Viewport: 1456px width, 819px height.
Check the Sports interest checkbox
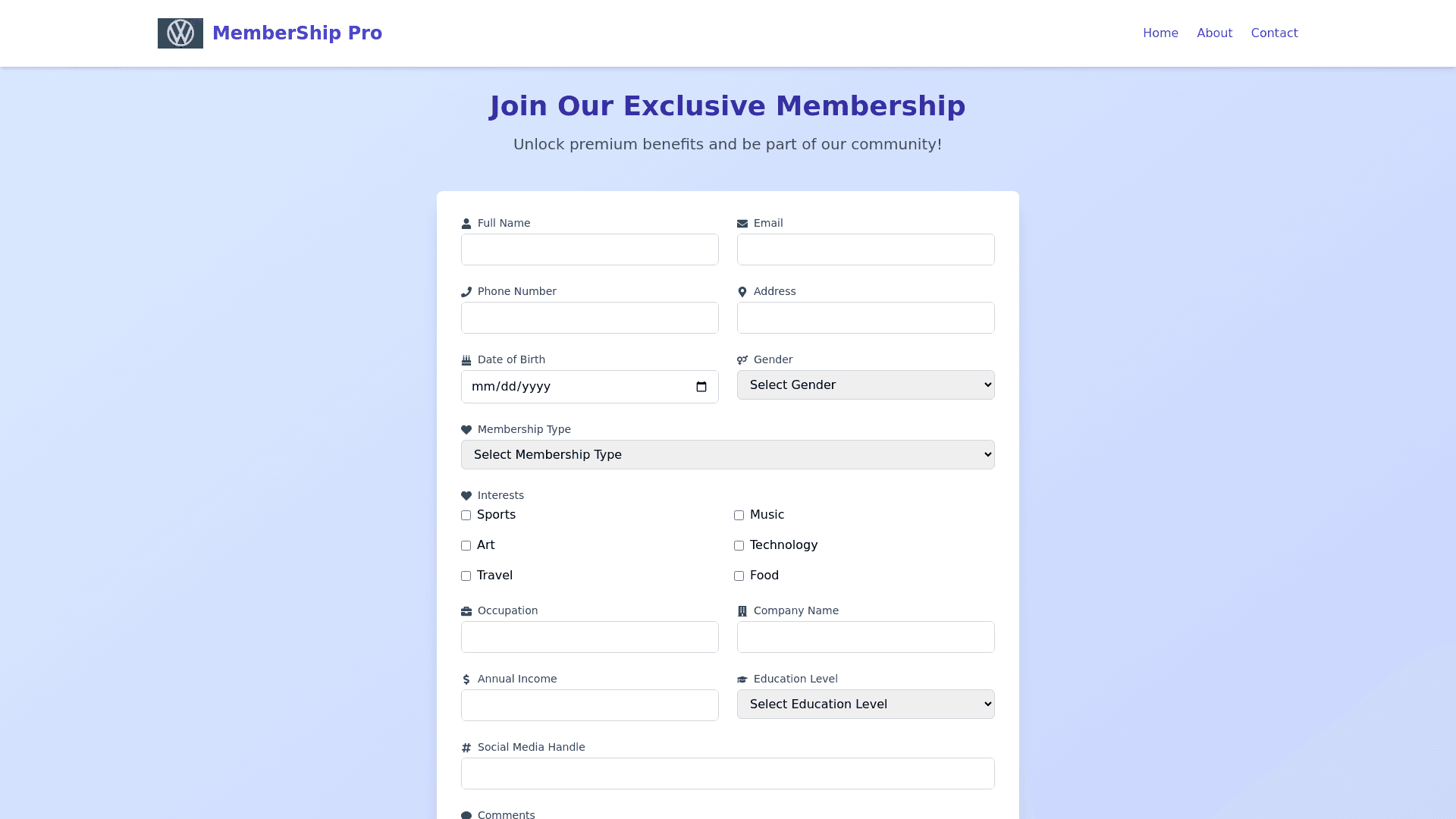466,516
